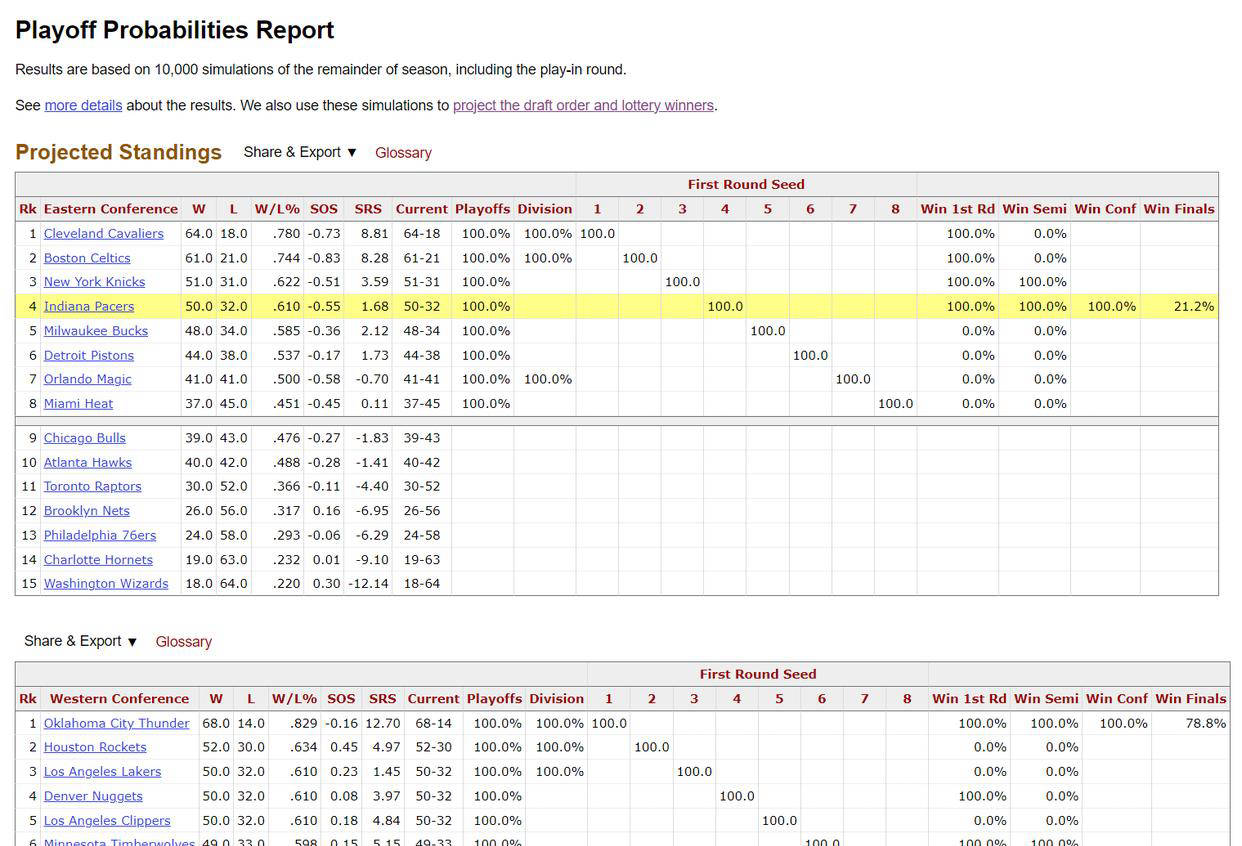Sort Eastern table by Playoffs column
This screenshot has width=1242, height=846.
coord(483,209)
